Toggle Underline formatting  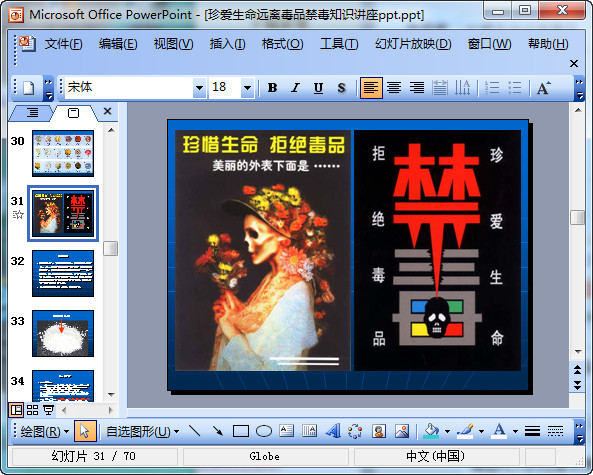coord(318,88)
